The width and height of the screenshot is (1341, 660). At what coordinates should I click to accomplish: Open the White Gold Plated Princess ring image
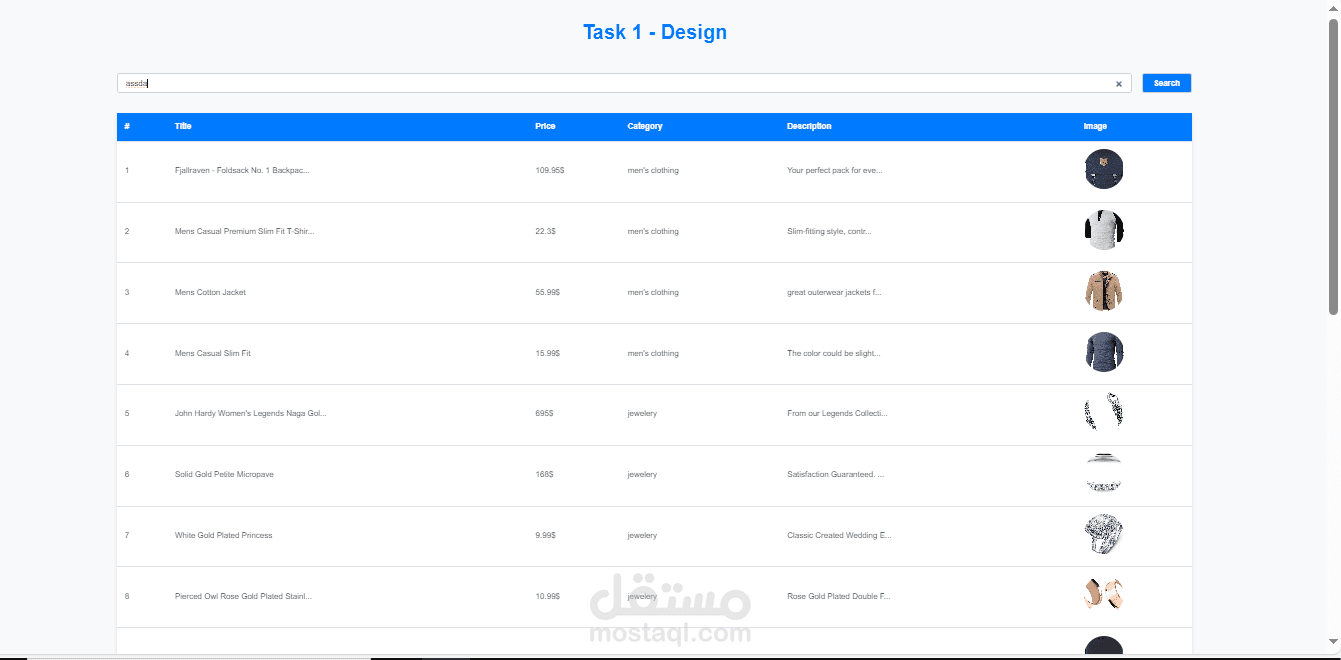[x=1104, y=534]
